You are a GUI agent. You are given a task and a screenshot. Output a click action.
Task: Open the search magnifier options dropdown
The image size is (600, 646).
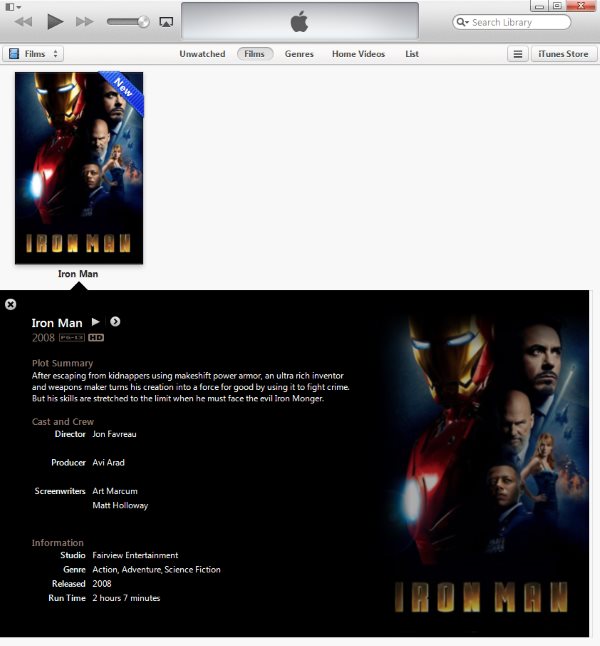pyautogui.click(x=462, y=22)
